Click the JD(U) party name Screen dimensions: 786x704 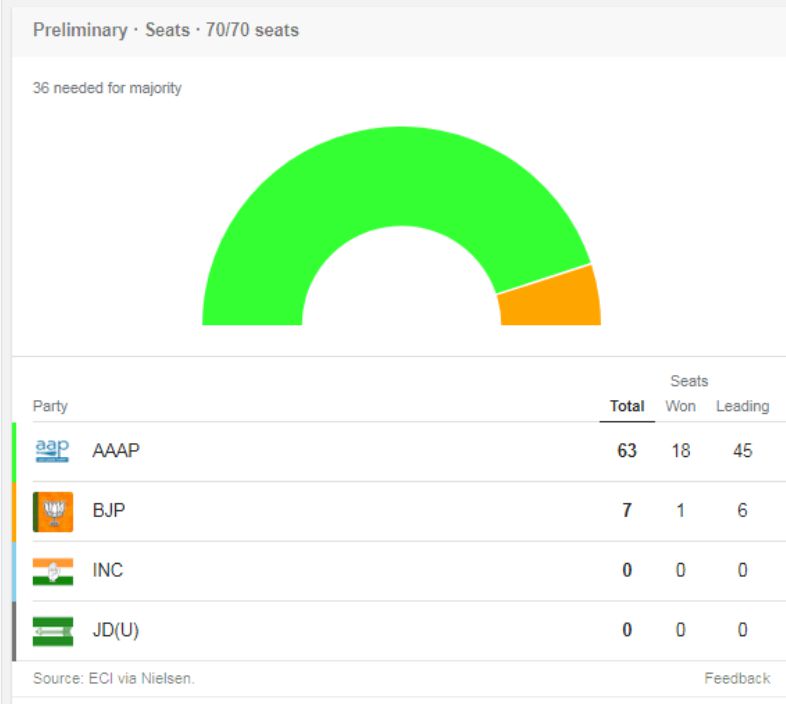point(115,631)
